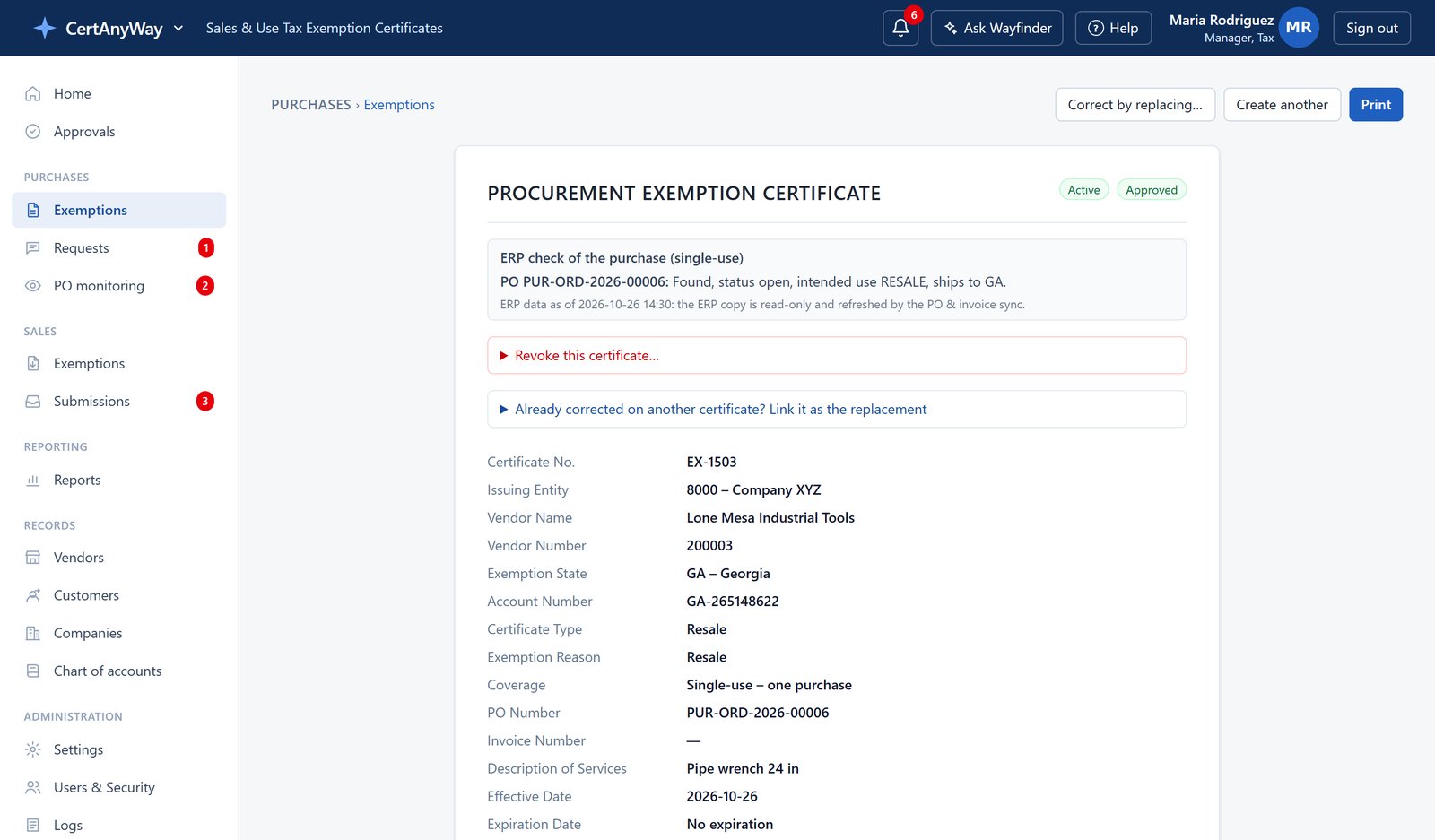Open the CertAnyWay app switcher chevron
Image resolution: width=1435 pixels, height=840 pixels.
pyautogui.click(x=178, y=28)
